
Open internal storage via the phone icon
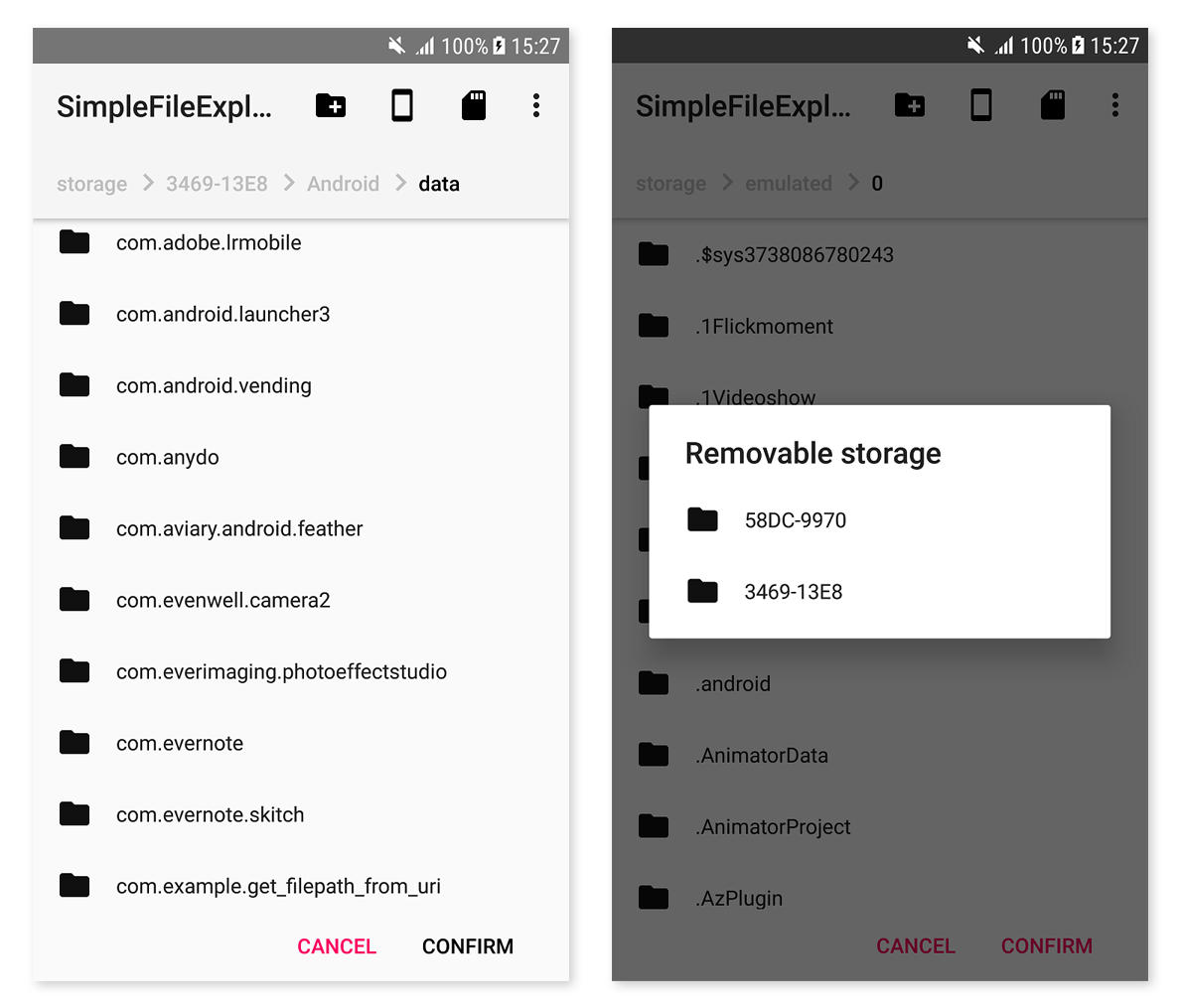point(402,105)
